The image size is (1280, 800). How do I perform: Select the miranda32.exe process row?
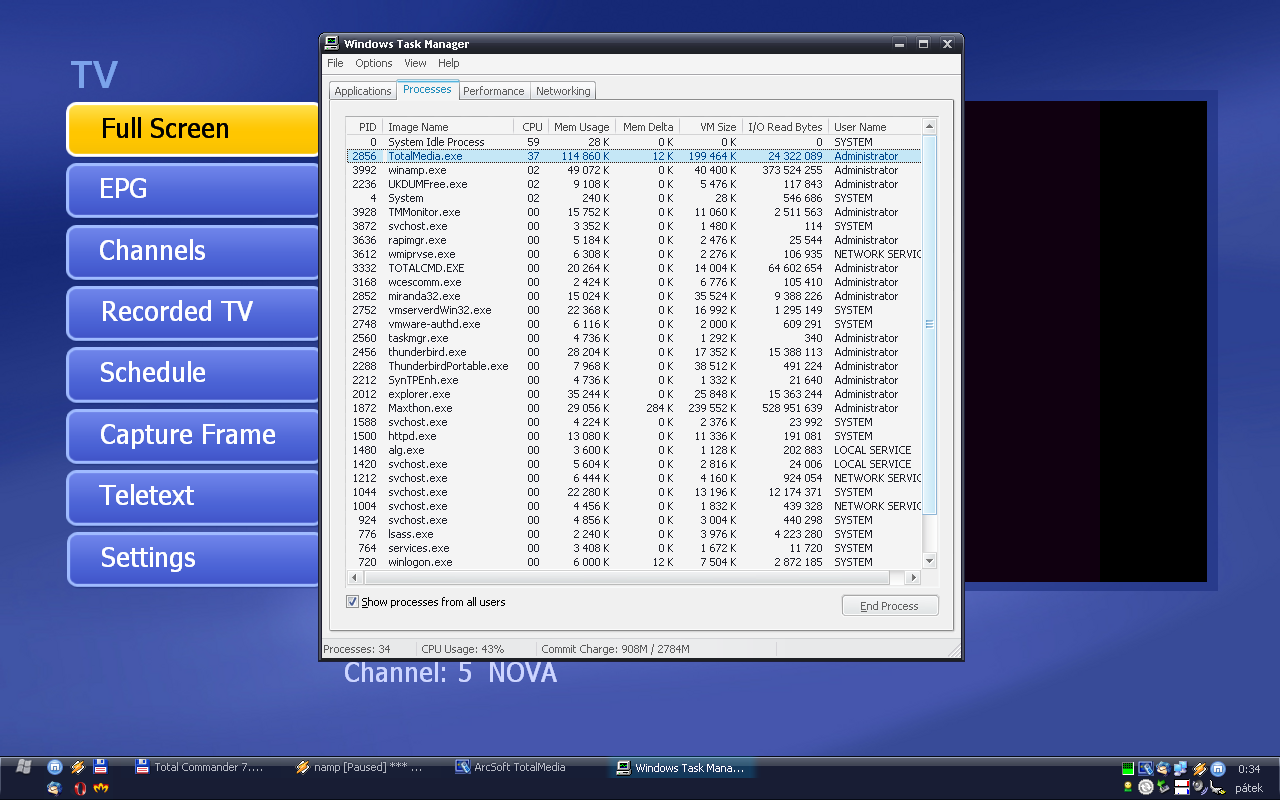(x=634, y=296)
